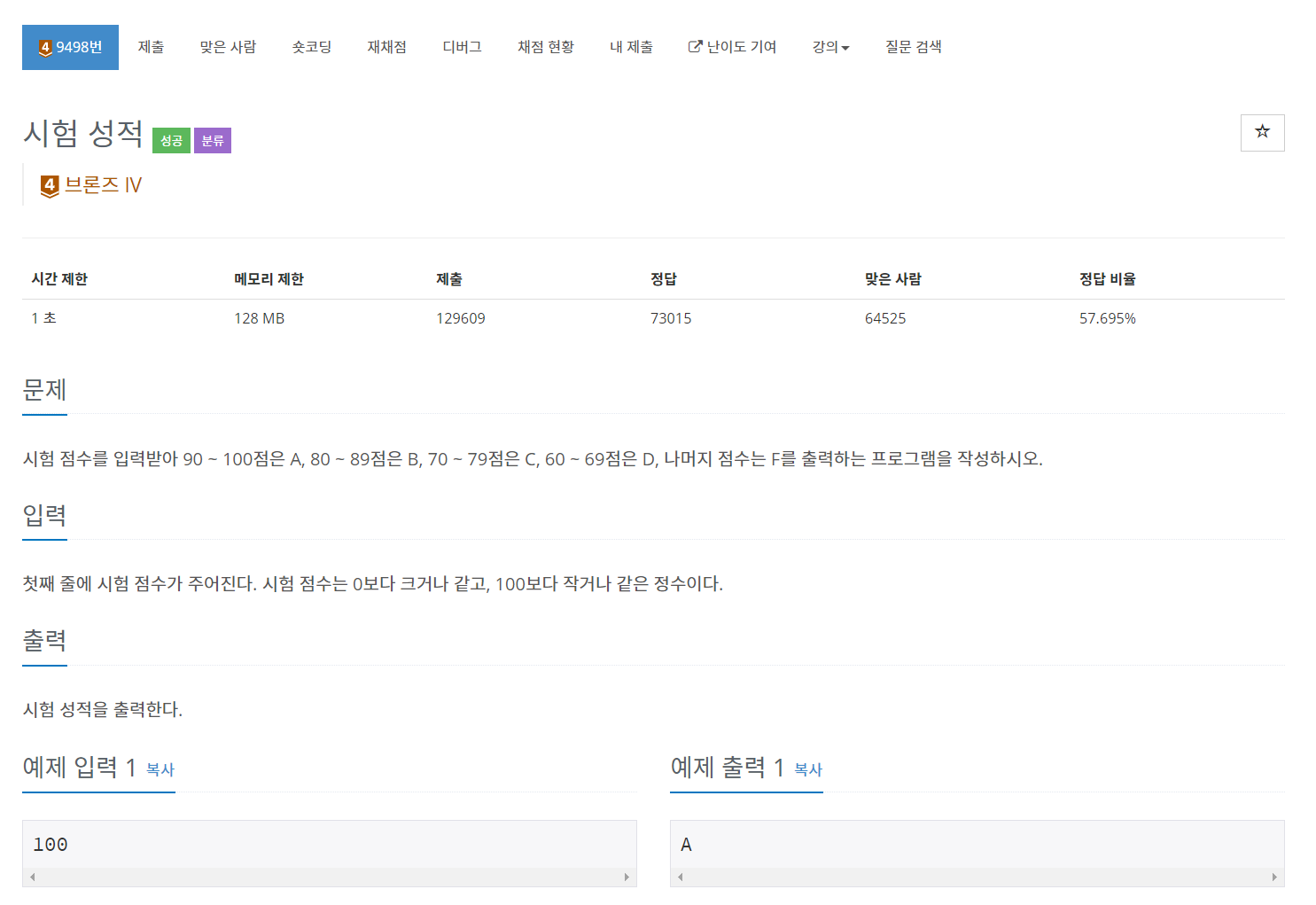The width and height of the screenshot is (1316, 905).
Task: Click the 브론즈 IV tier icon
Action: (50, 186)
